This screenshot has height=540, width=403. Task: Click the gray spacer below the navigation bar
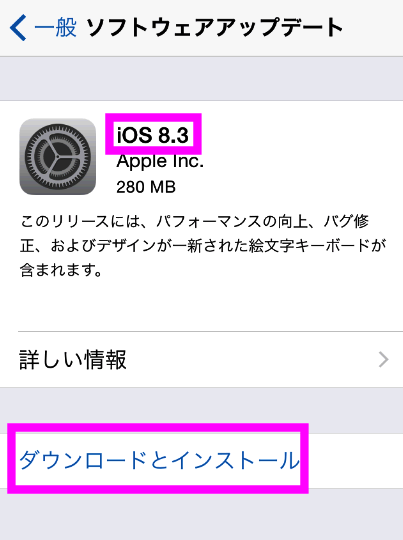pos(202,79)
